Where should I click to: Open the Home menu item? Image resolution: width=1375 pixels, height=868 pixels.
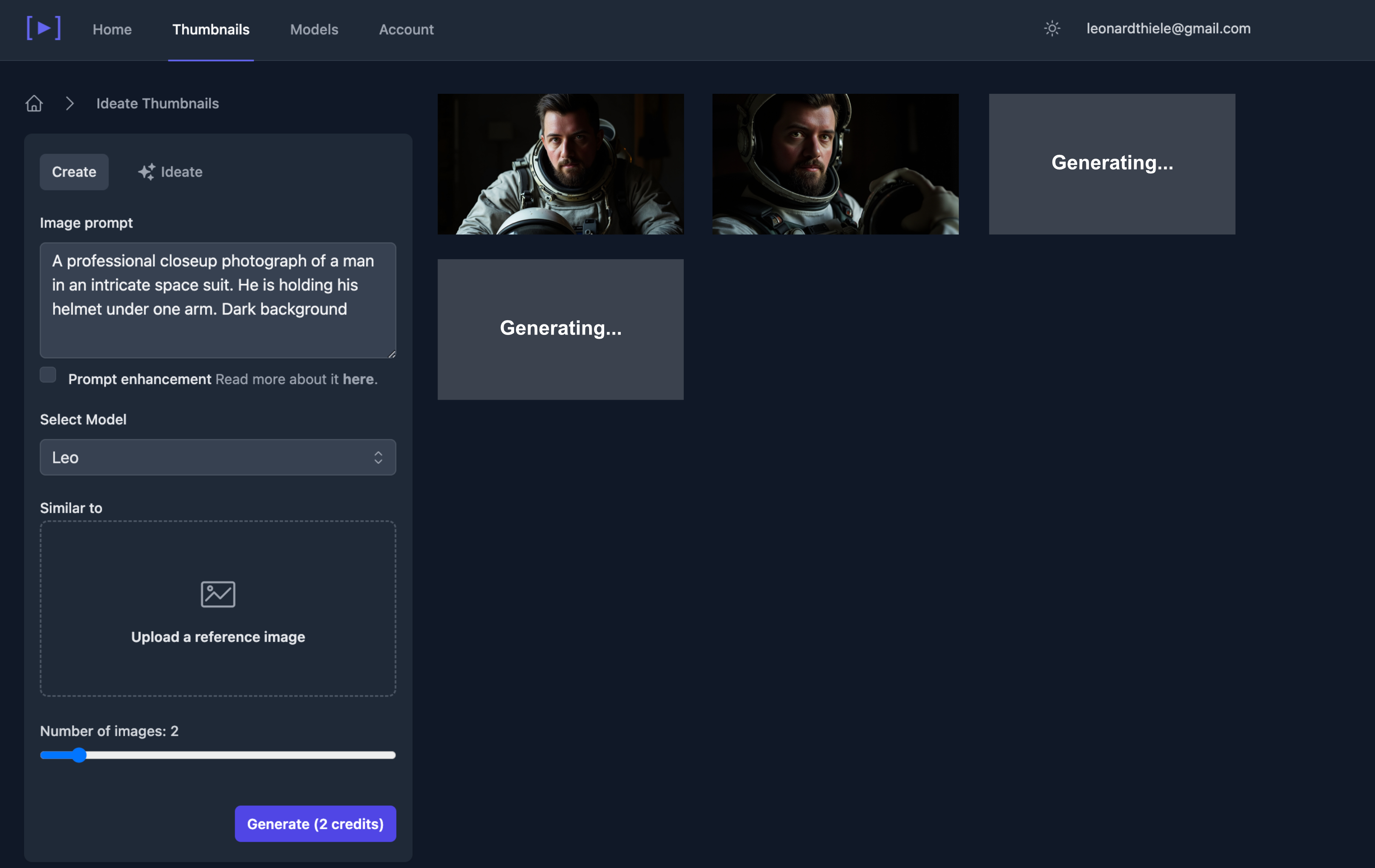pyautogui.click(x=112, y=29)
